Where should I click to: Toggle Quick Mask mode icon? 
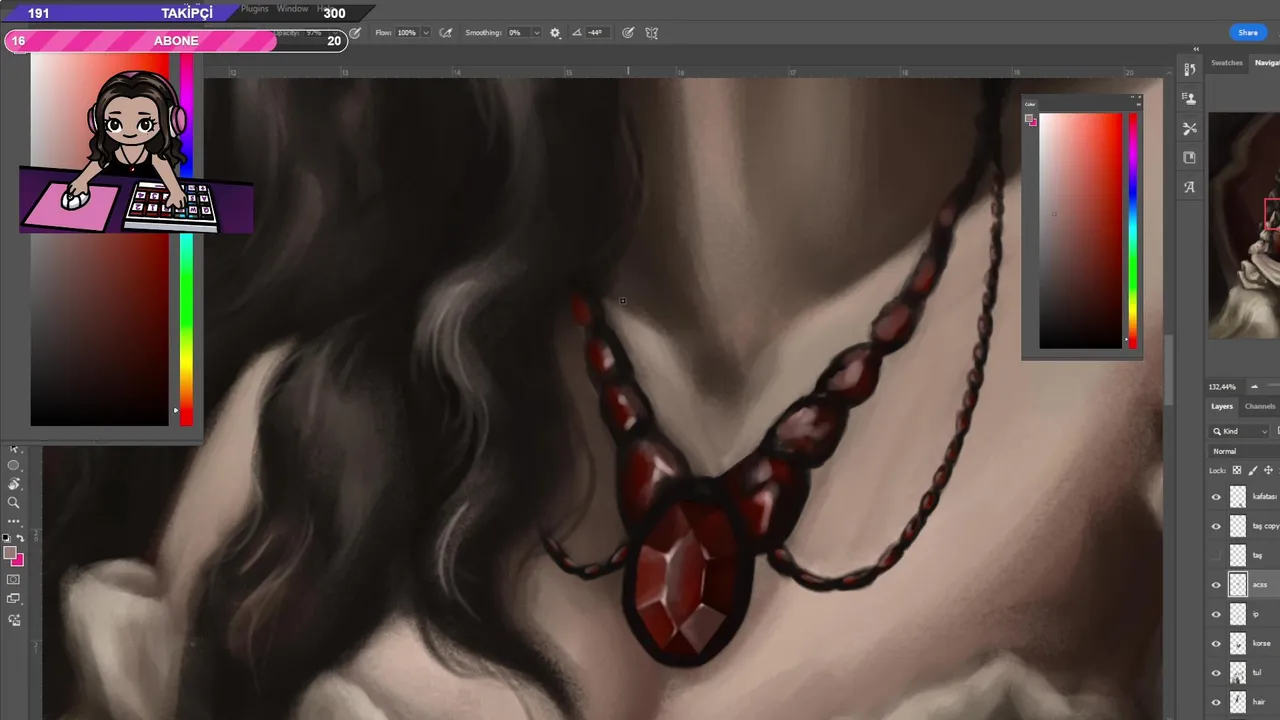[14, 579]
